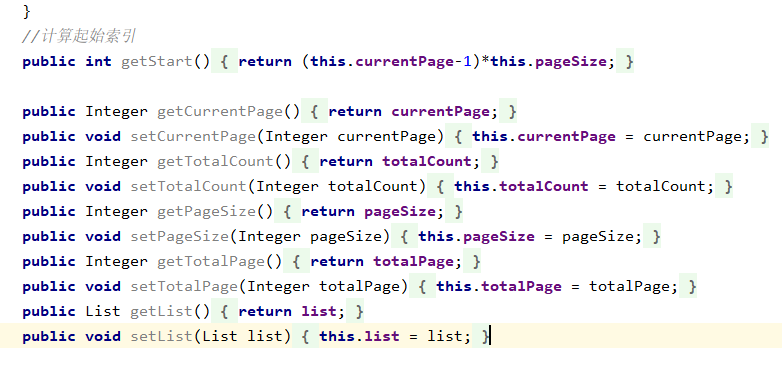
Task: Expand opening fold brace of setTotalCount
Action: coord(440,186)
